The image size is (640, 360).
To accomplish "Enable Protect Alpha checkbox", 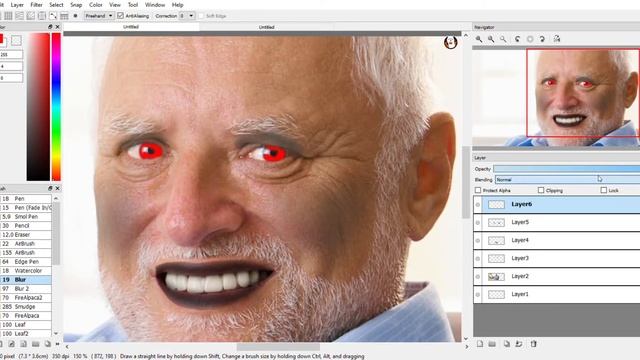I will coord(478,190).
